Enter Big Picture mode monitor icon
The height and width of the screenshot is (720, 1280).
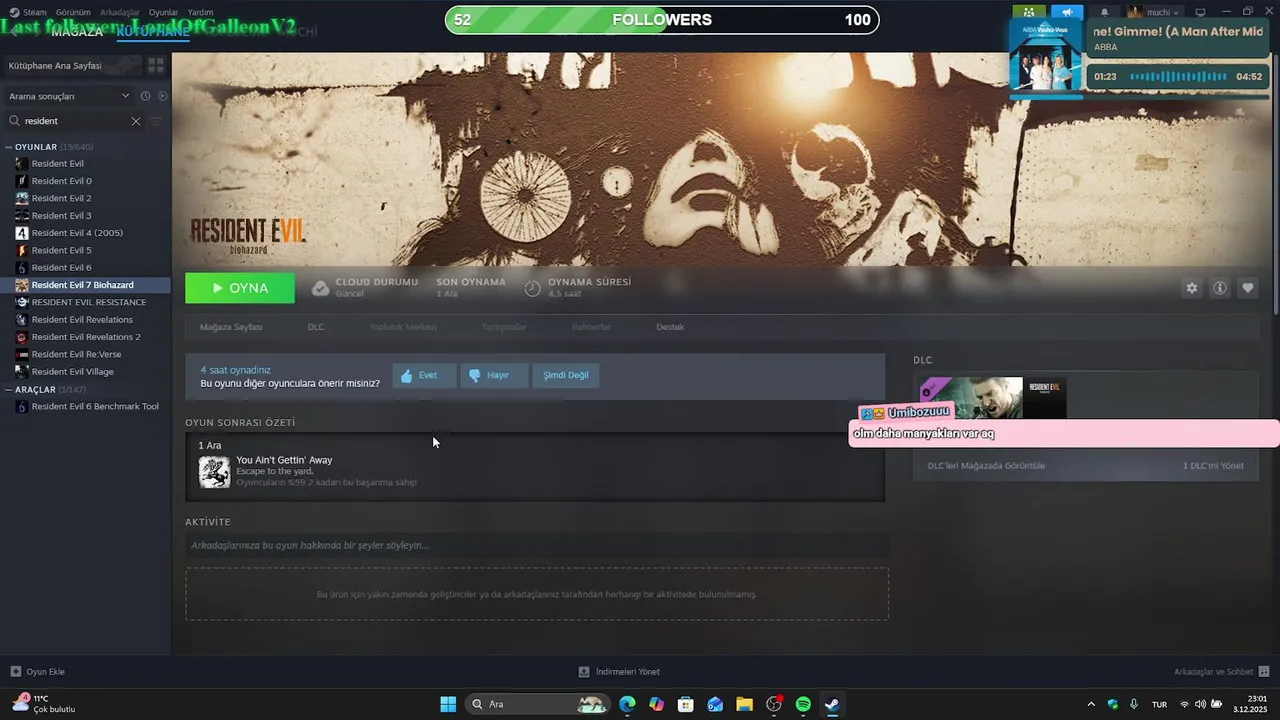pos(1200,12)
